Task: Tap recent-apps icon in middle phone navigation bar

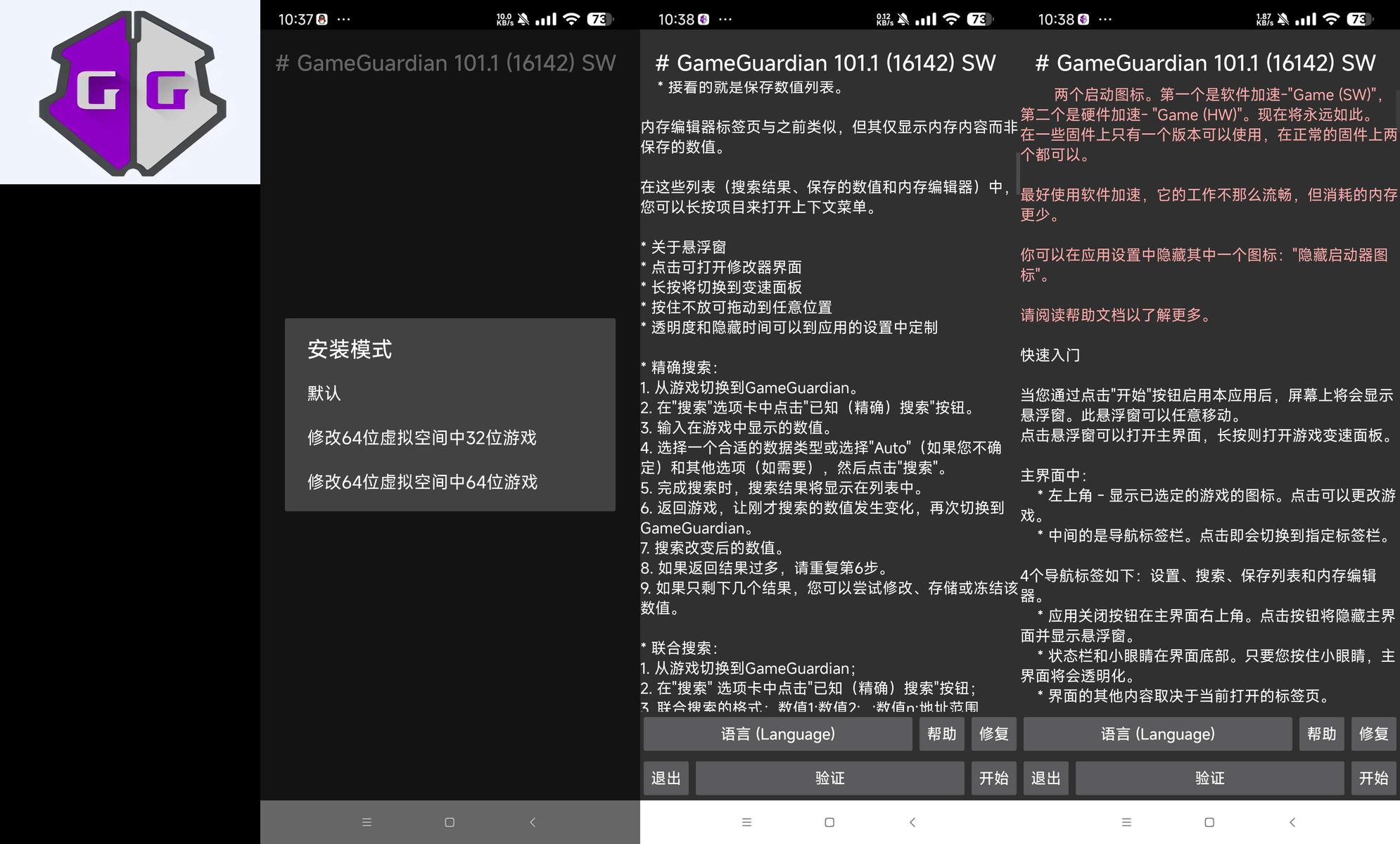Action: click(746, 822)
